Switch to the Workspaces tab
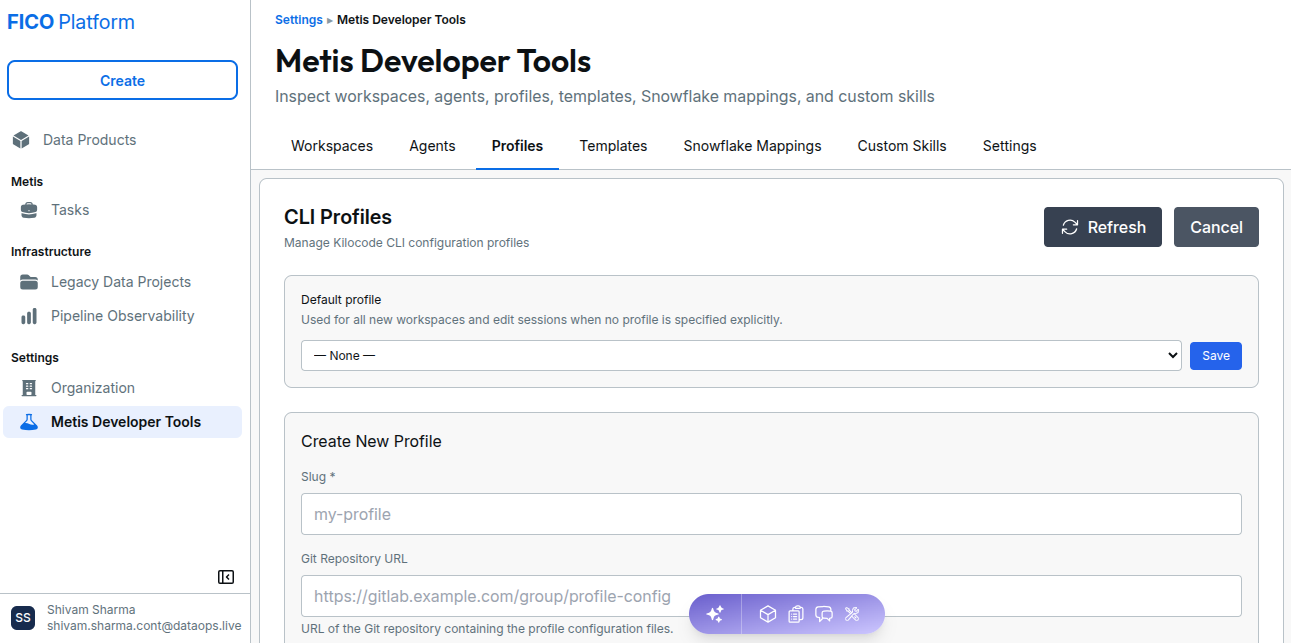The width and height of the screenshot is (1291, 643). 332,146
